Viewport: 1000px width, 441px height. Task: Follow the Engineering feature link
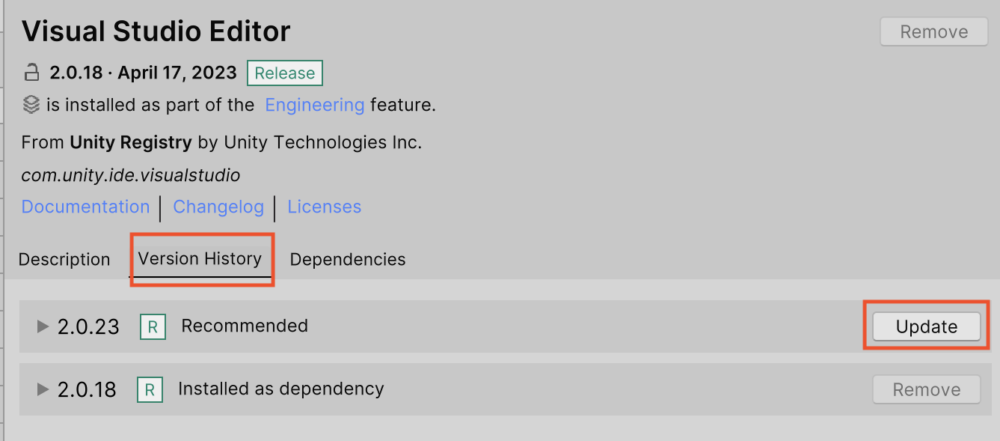(314, 105)
